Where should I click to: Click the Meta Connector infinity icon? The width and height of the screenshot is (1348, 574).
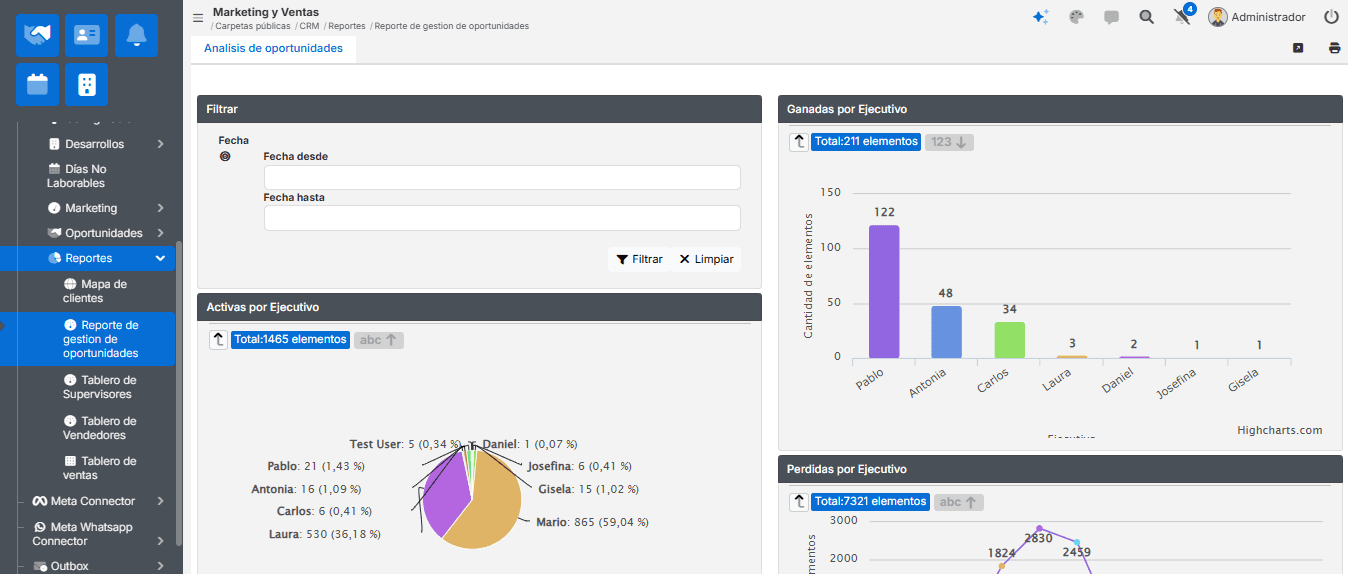pyautogui.click(x=40, y=501)
